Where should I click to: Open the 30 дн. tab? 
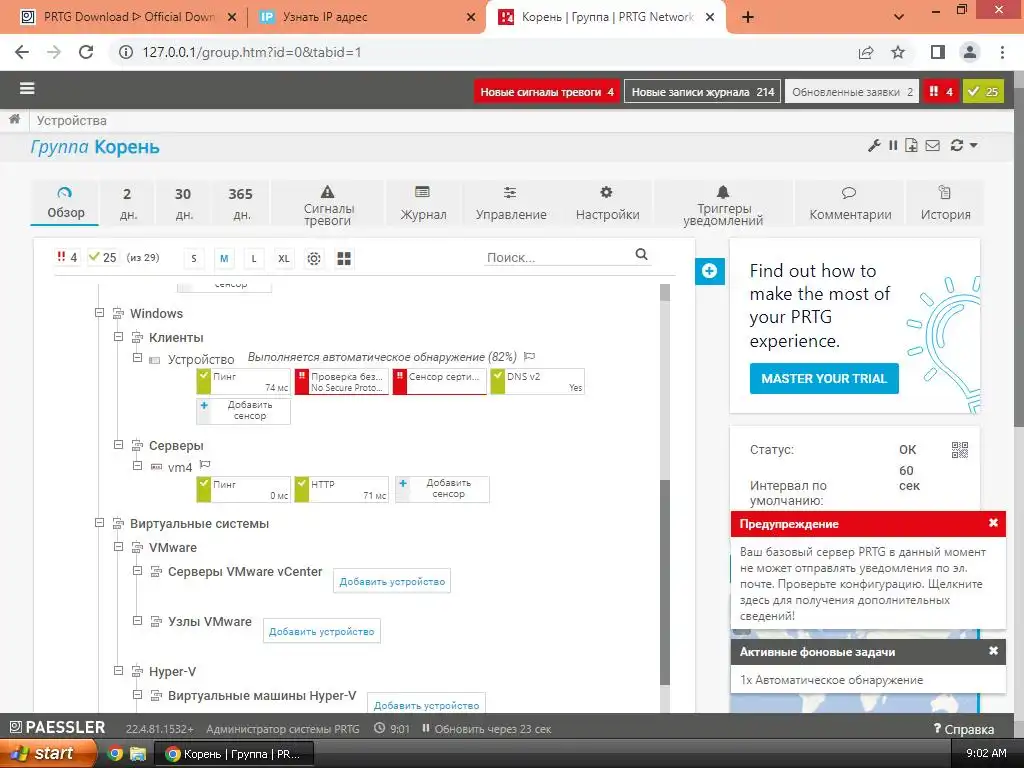pos(184,203)
